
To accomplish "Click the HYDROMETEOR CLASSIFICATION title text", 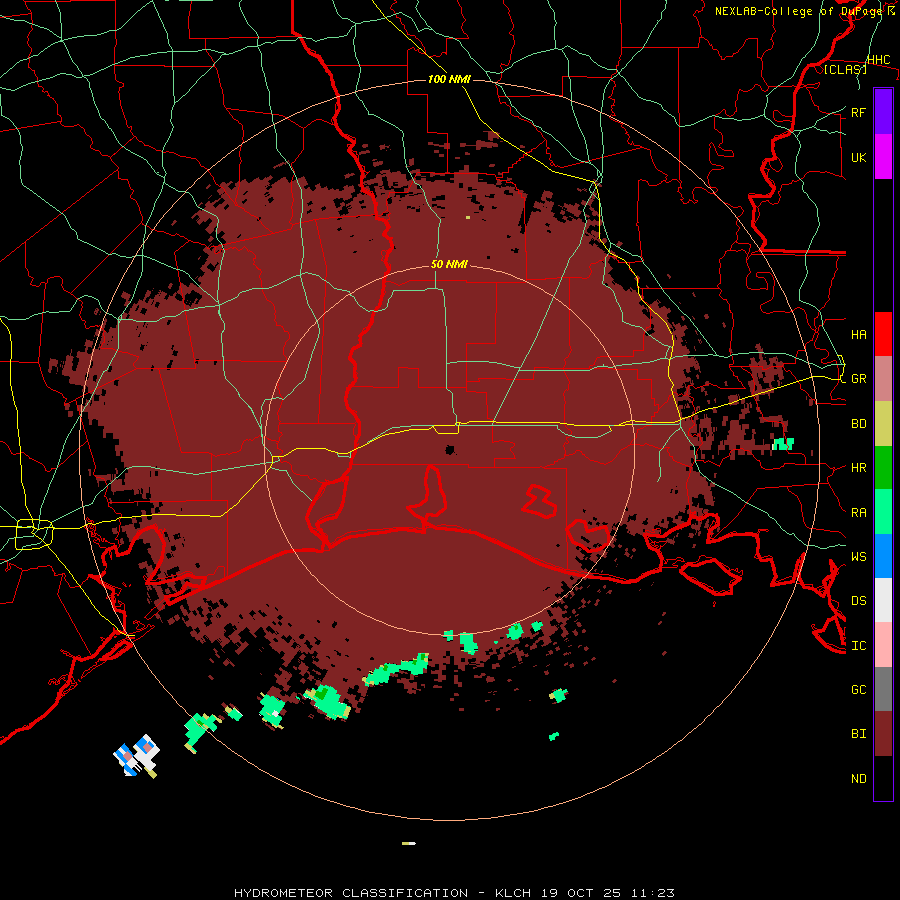I will coord(351,893).
